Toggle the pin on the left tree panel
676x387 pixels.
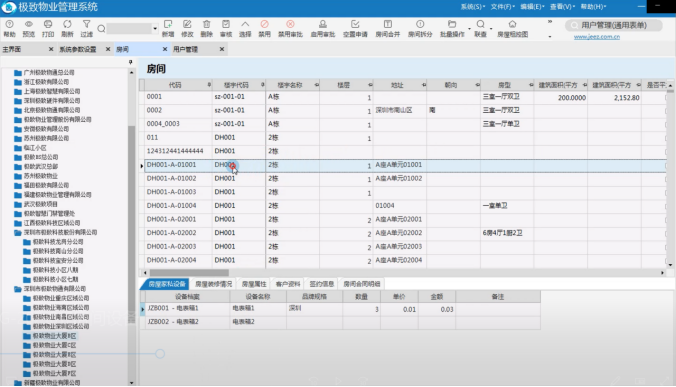pyautogui.click(x=131, y=62)
